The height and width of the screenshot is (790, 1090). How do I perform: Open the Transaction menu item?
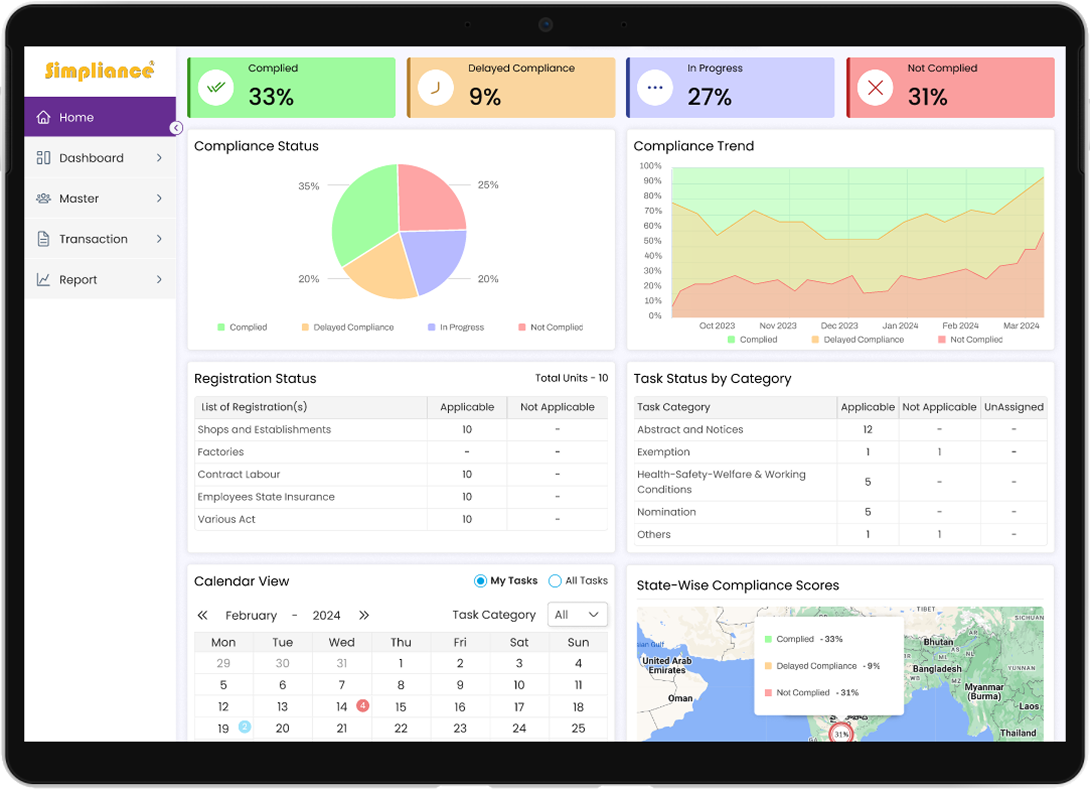(x=93, y=239)
